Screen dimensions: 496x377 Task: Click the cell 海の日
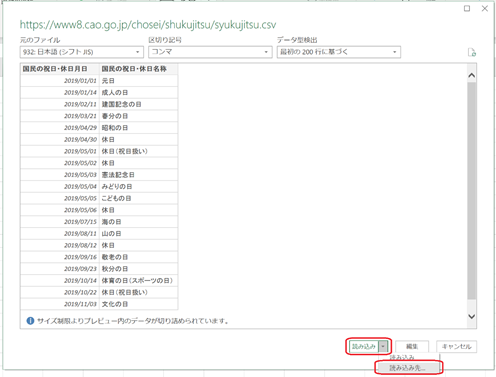138,222
